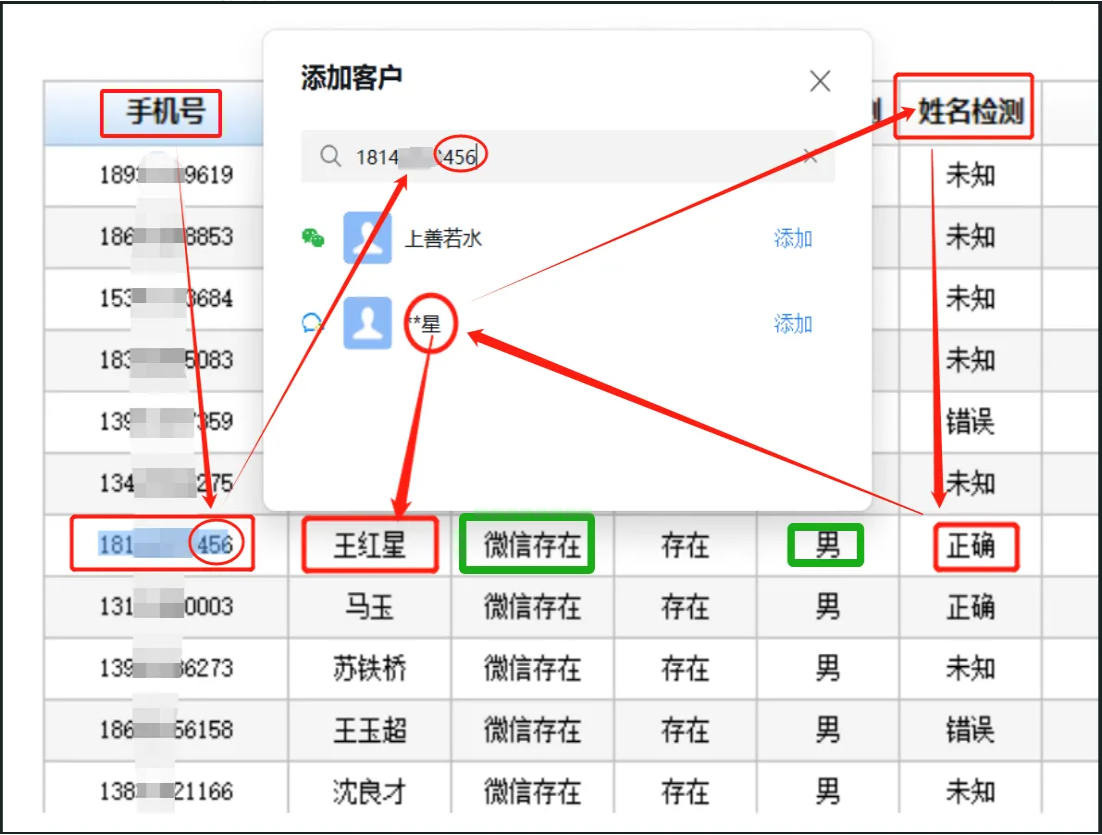This screenshot has height=835, width=1102.
Task: Select the highlighted phone cell ending 456
Action: 166,545
